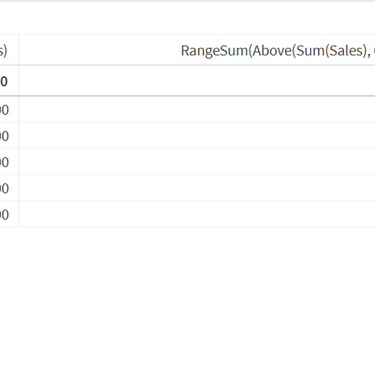Sort by the cut-off column header ending in "s)"
Screen dimensions: 375x366
tap(3, 50)
